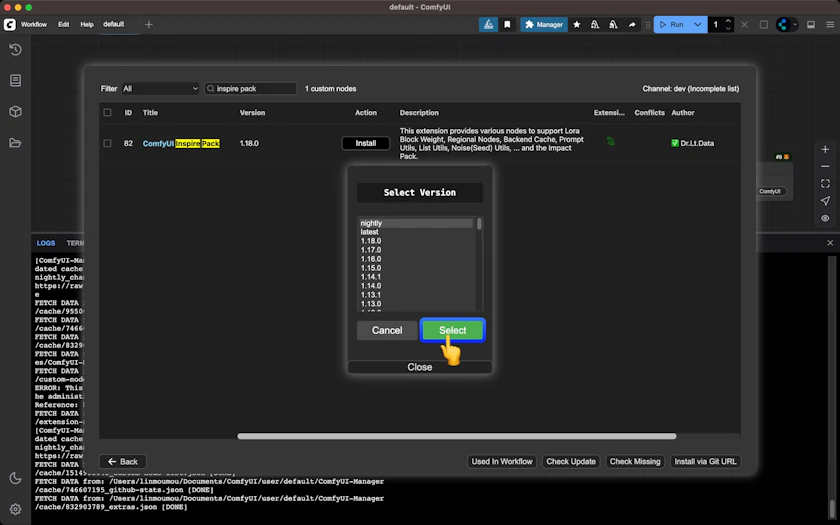The height and width of the screenshot is (525, 840).
Task: Select nightly in the version list
Action: pyautogui.click(x=415, y=223)
